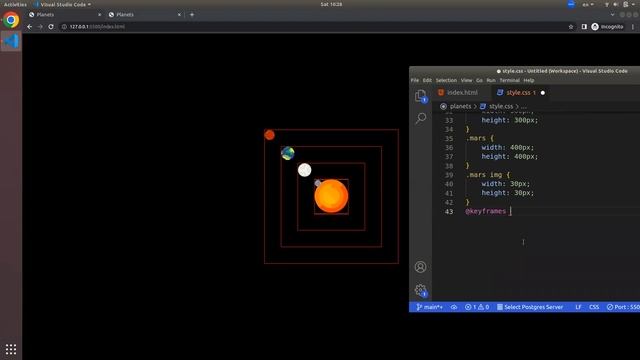The height and width of the screenshot is (360, 640).
Task: Open the Selection menu in VS Code
Action: coord(446,80)
